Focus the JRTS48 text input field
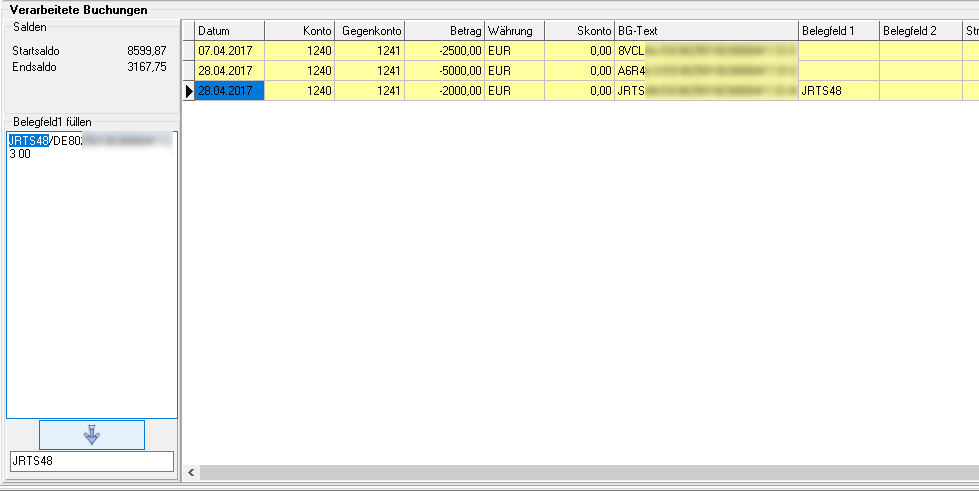Screen dimensions: 979x491 91,461
